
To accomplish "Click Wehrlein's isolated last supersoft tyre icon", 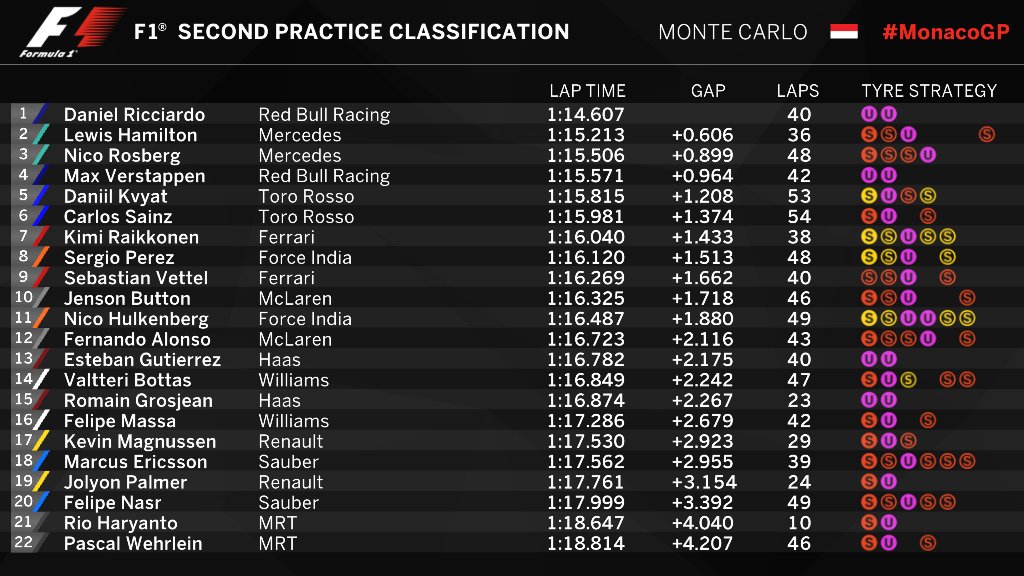I will point(927,543).
